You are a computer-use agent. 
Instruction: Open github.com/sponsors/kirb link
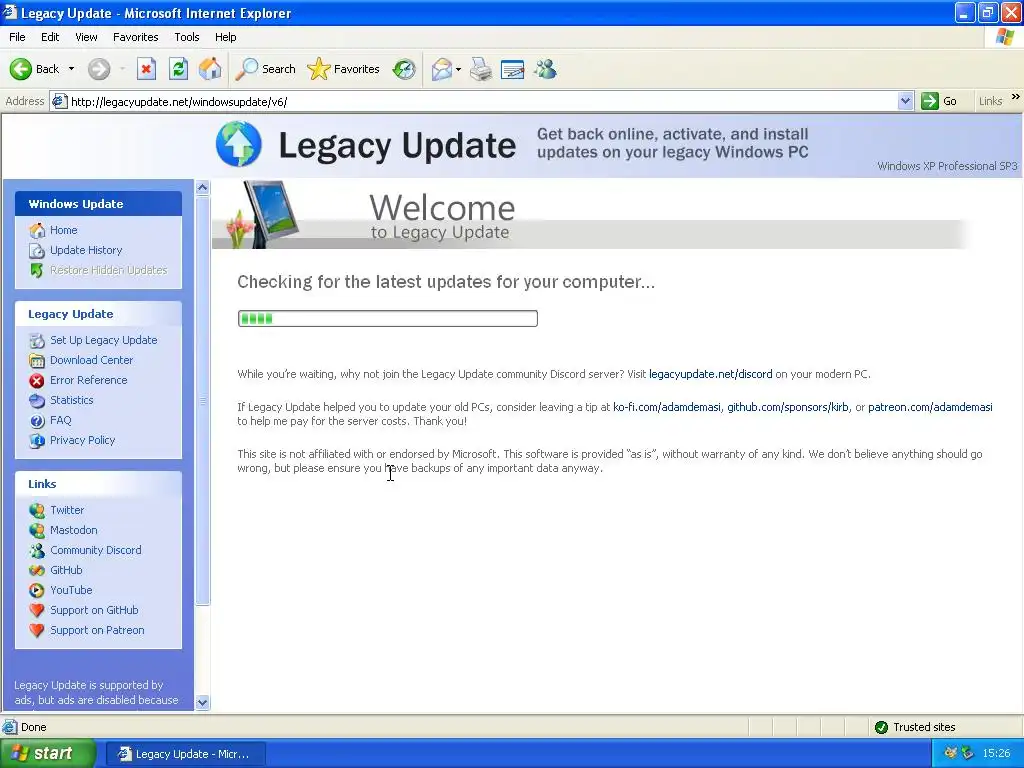point(788,407)
